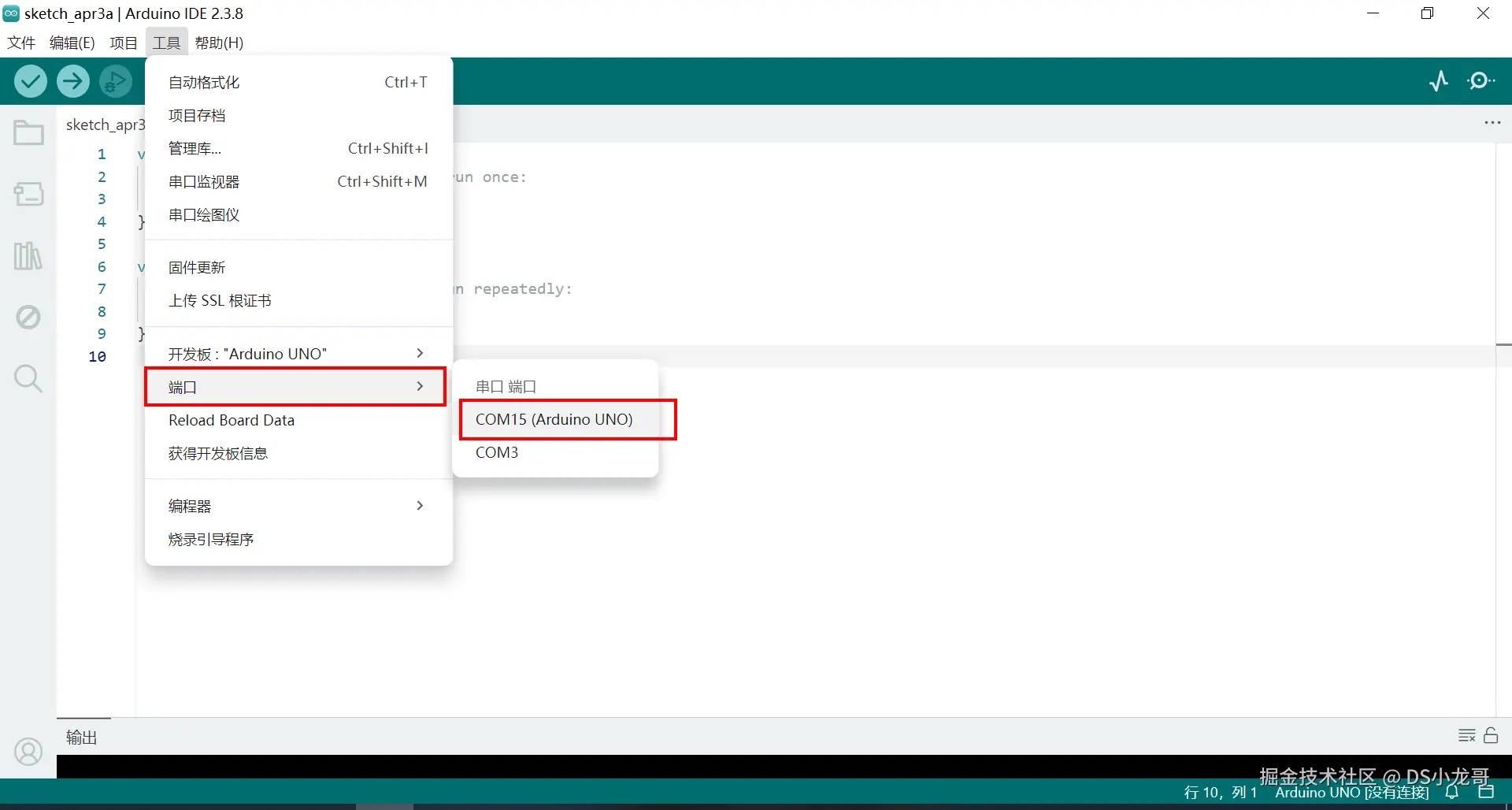1512x810 pixels.
Task: Open the 文件 menu
Action: 21,43
